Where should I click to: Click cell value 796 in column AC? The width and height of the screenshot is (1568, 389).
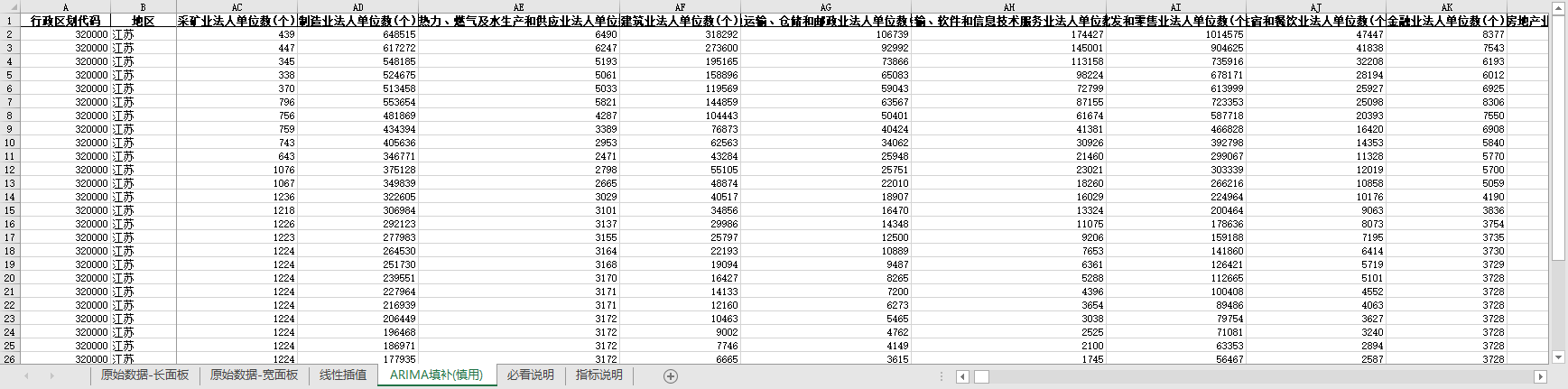point(237,102)
